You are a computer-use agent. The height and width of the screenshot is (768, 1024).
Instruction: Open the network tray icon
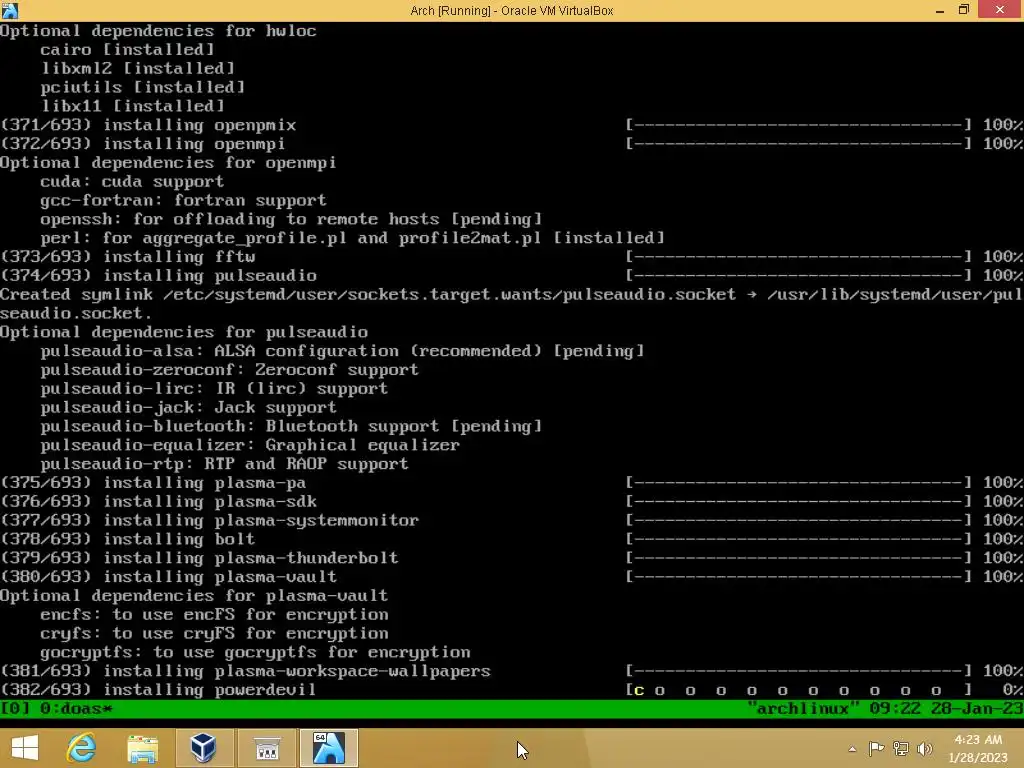pyautogui.click(x=901, y=749)
